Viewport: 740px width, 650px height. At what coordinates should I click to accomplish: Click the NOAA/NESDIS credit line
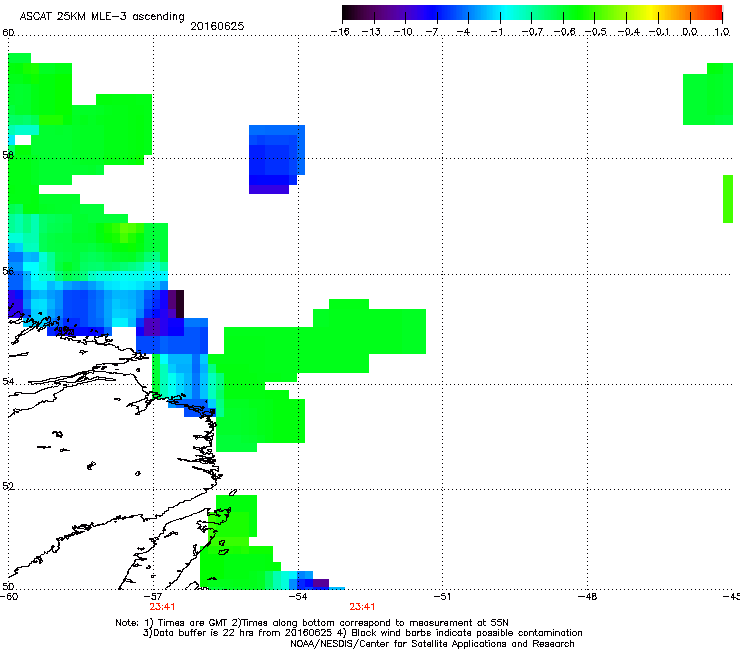[x=432, y=643]
